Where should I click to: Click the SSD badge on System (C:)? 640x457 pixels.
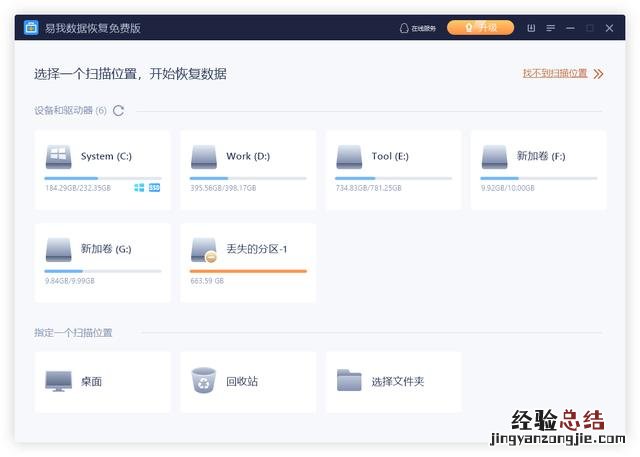click(155, 187)
